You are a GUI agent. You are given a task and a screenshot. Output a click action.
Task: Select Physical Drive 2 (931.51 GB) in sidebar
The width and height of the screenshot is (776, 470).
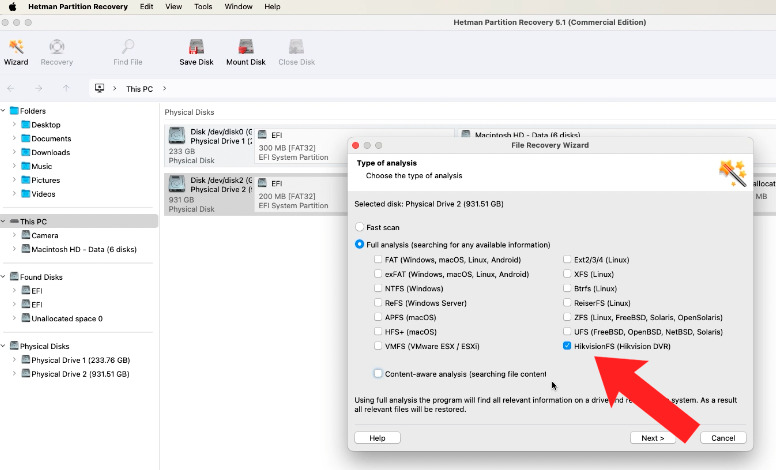coord(75,374)
